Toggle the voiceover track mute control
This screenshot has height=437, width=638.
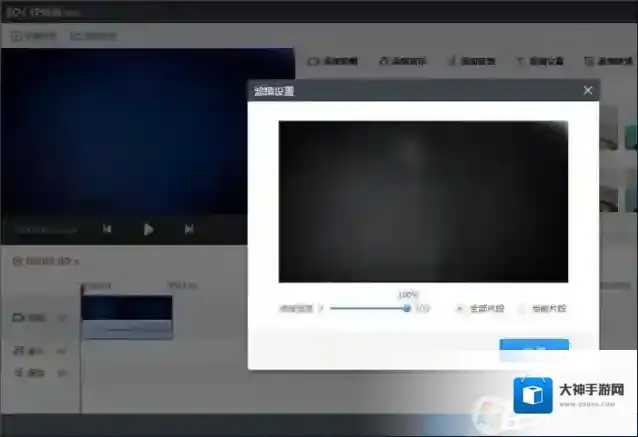pyautogui.click(x=62, y=373)
